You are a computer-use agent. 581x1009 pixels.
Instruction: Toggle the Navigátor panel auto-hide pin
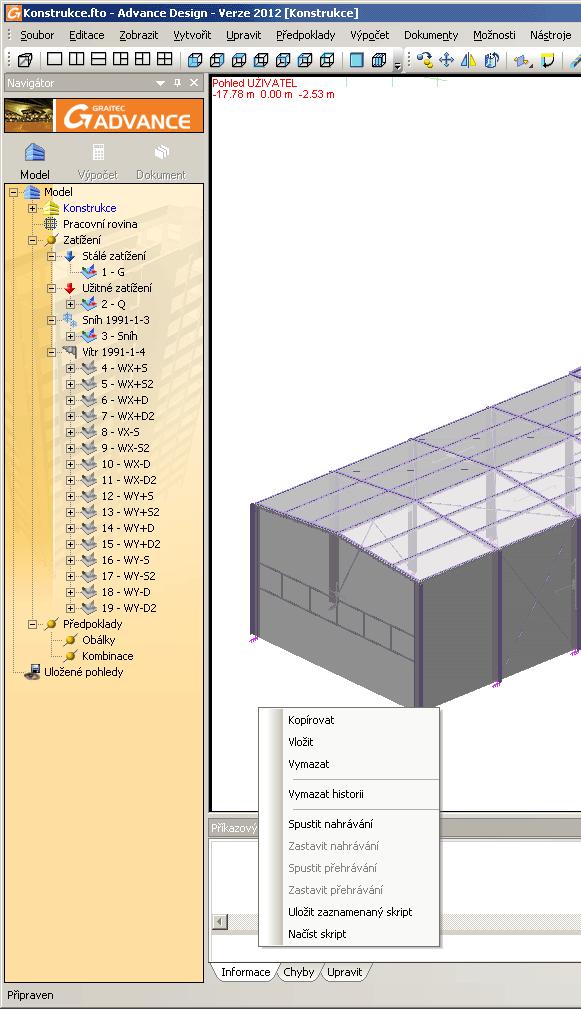point(178,83)
